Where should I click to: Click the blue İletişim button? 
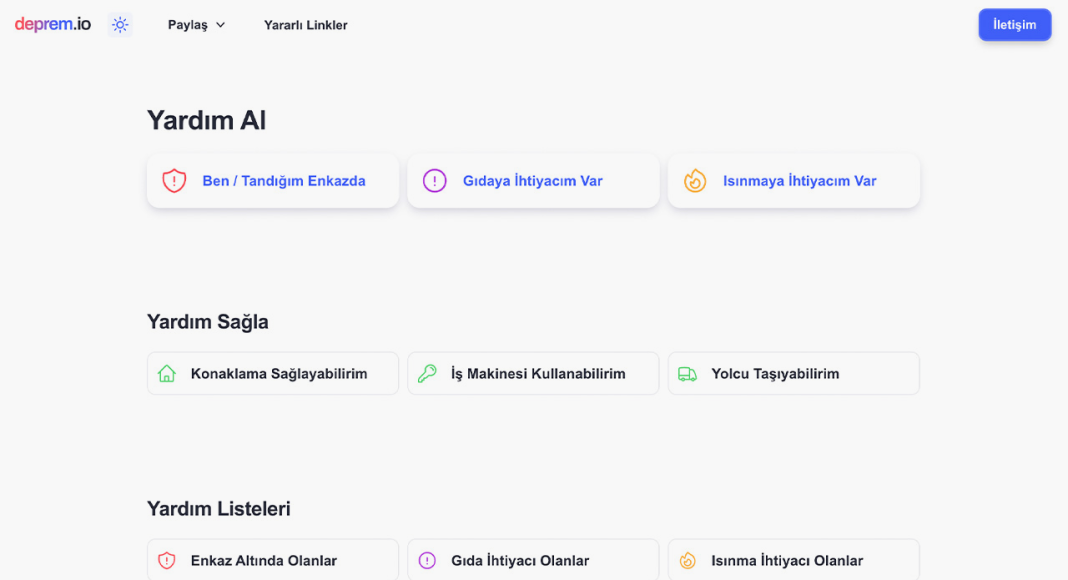[x=1014, y=25]
